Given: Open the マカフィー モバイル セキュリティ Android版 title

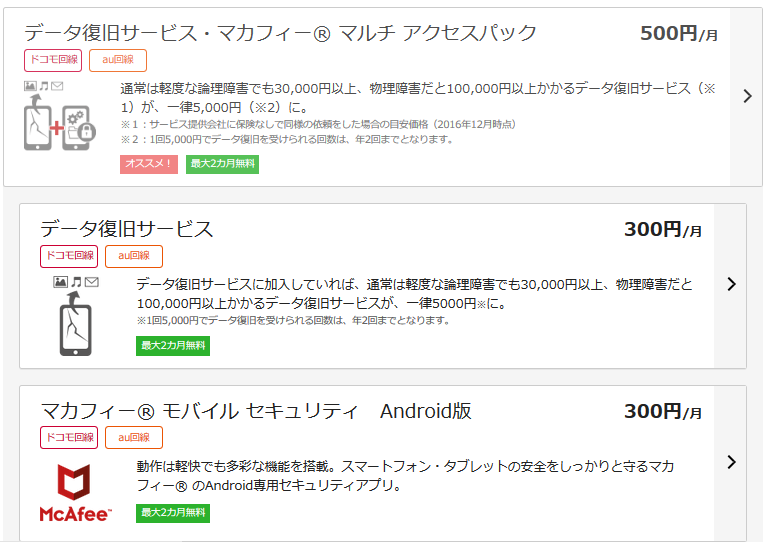Looking at the screenshot, I should coord(256,411).
